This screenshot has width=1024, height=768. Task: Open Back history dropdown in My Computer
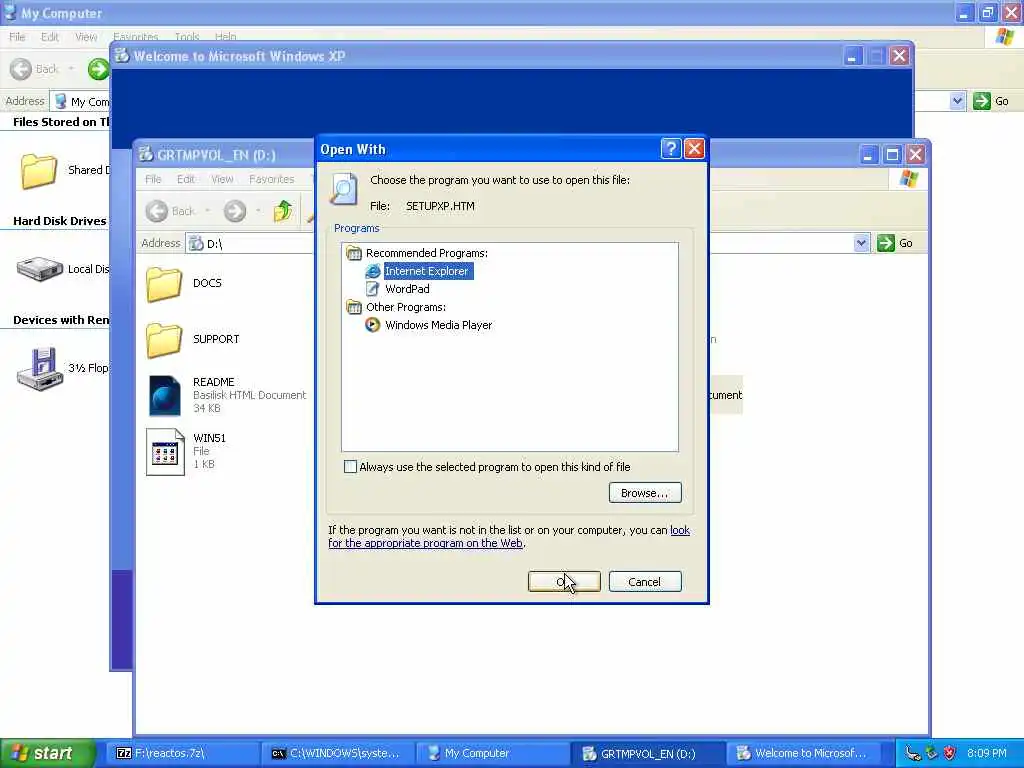[x=71, y=69]
